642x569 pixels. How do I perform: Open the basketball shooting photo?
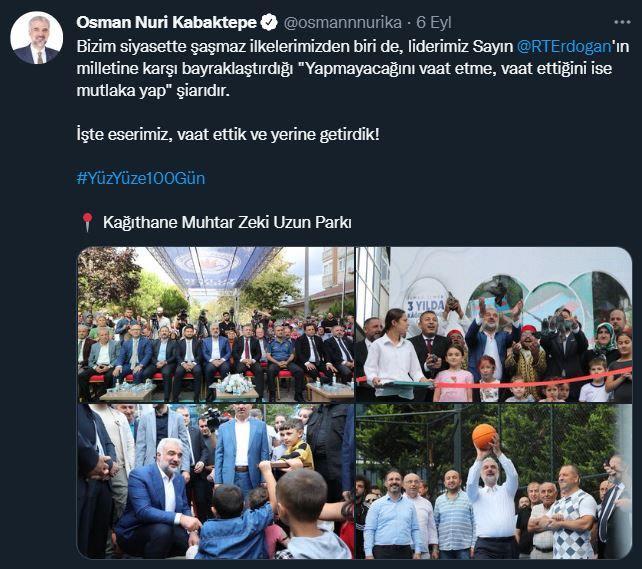[494, 481]
